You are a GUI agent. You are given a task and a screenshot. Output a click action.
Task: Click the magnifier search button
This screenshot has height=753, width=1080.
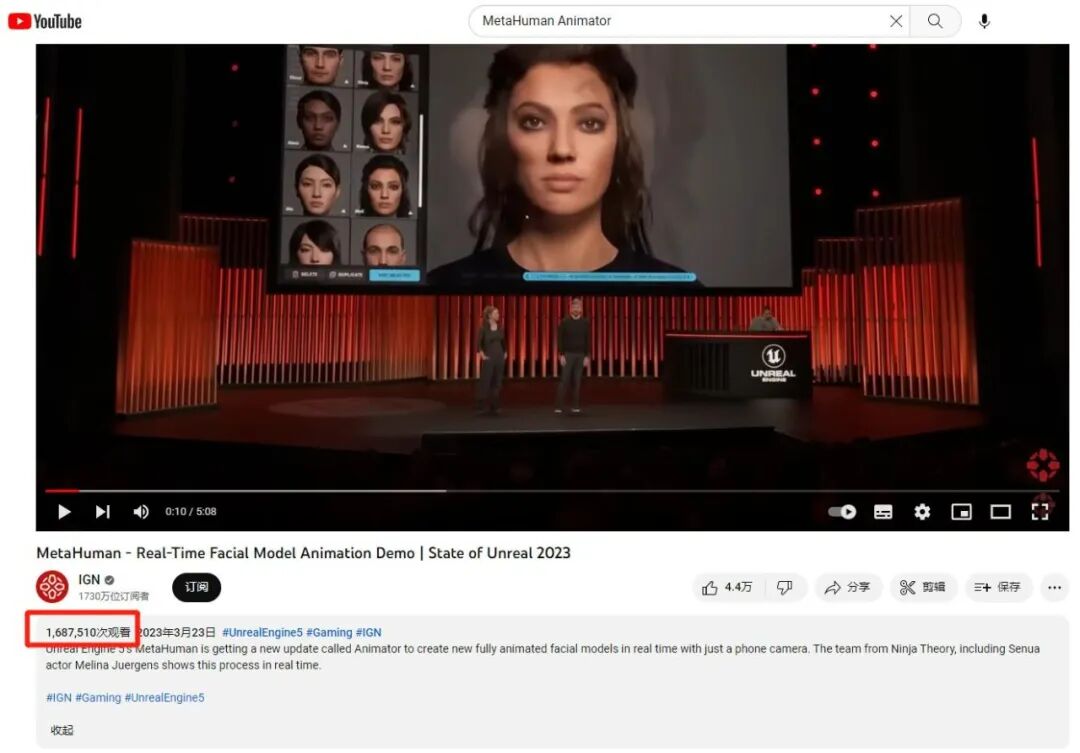[935, 21]
